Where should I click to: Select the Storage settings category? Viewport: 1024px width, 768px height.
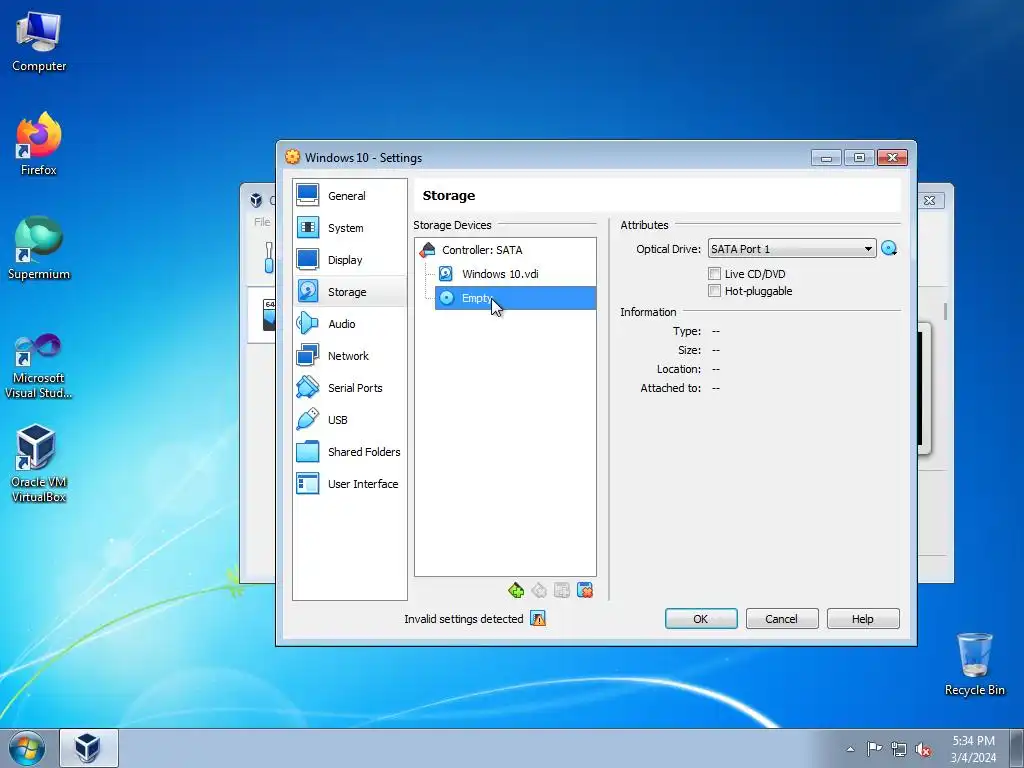(x=349, y=292)
